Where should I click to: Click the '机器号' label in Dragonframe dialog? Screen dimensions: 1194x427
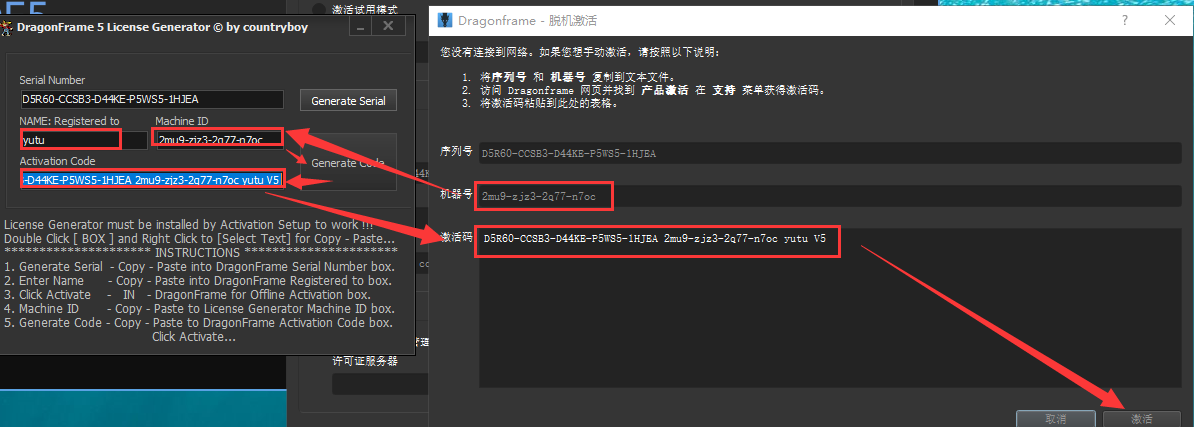456,195
